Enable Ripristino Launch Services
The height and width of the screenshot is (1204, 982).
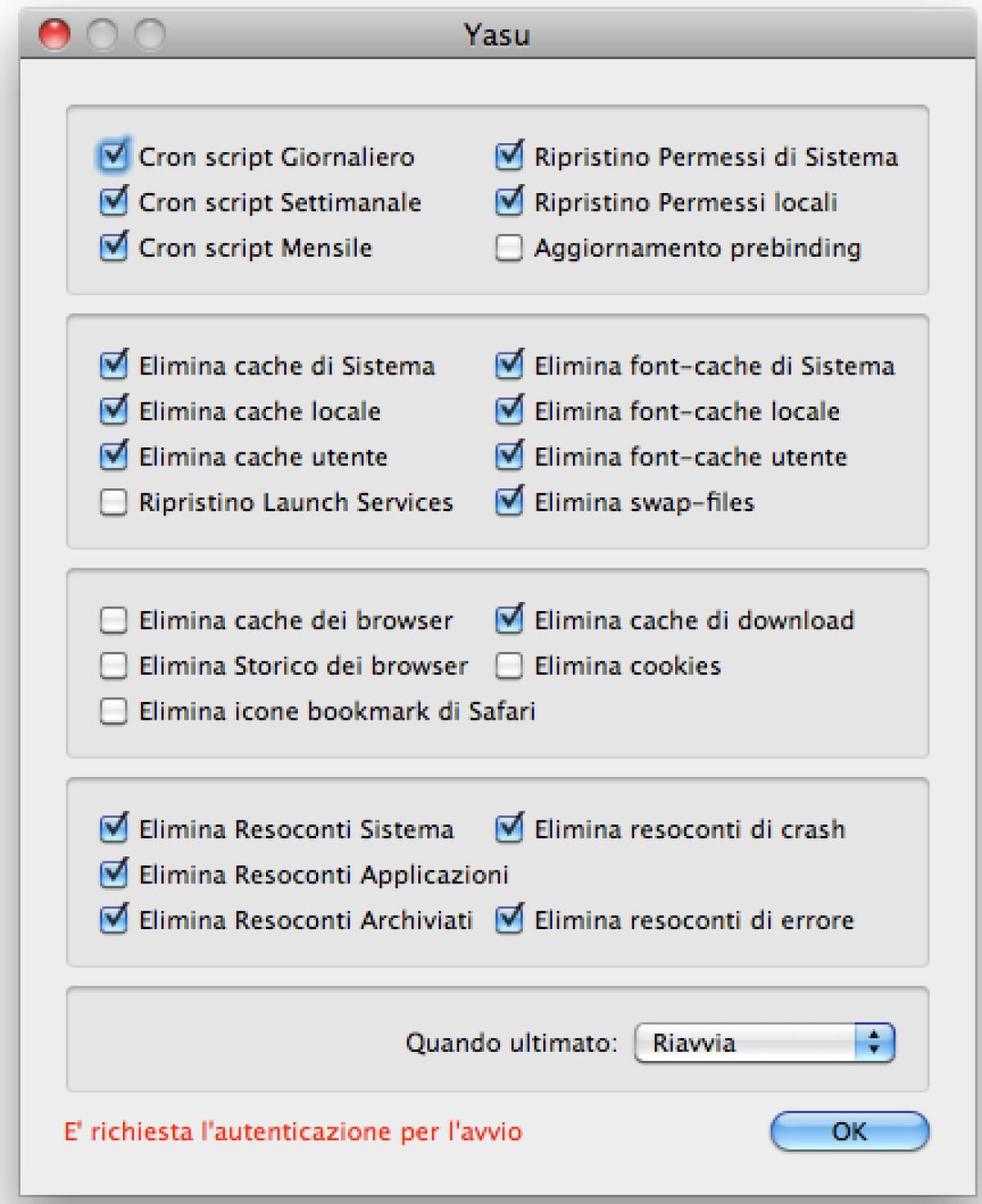tap(115, 502)
